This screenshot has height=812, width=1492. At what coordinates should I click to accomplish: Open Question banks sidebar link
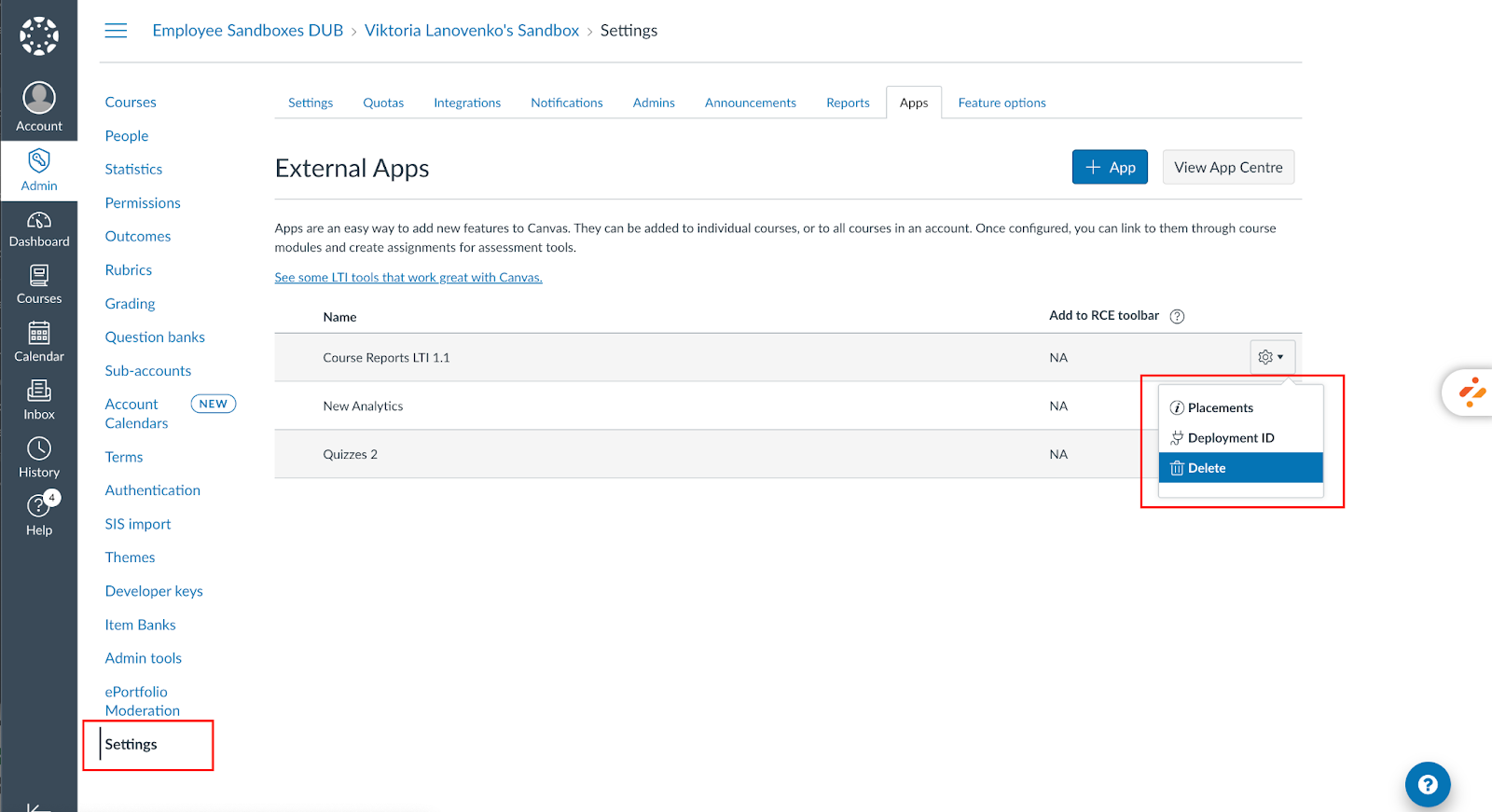(x=155, y=337)
